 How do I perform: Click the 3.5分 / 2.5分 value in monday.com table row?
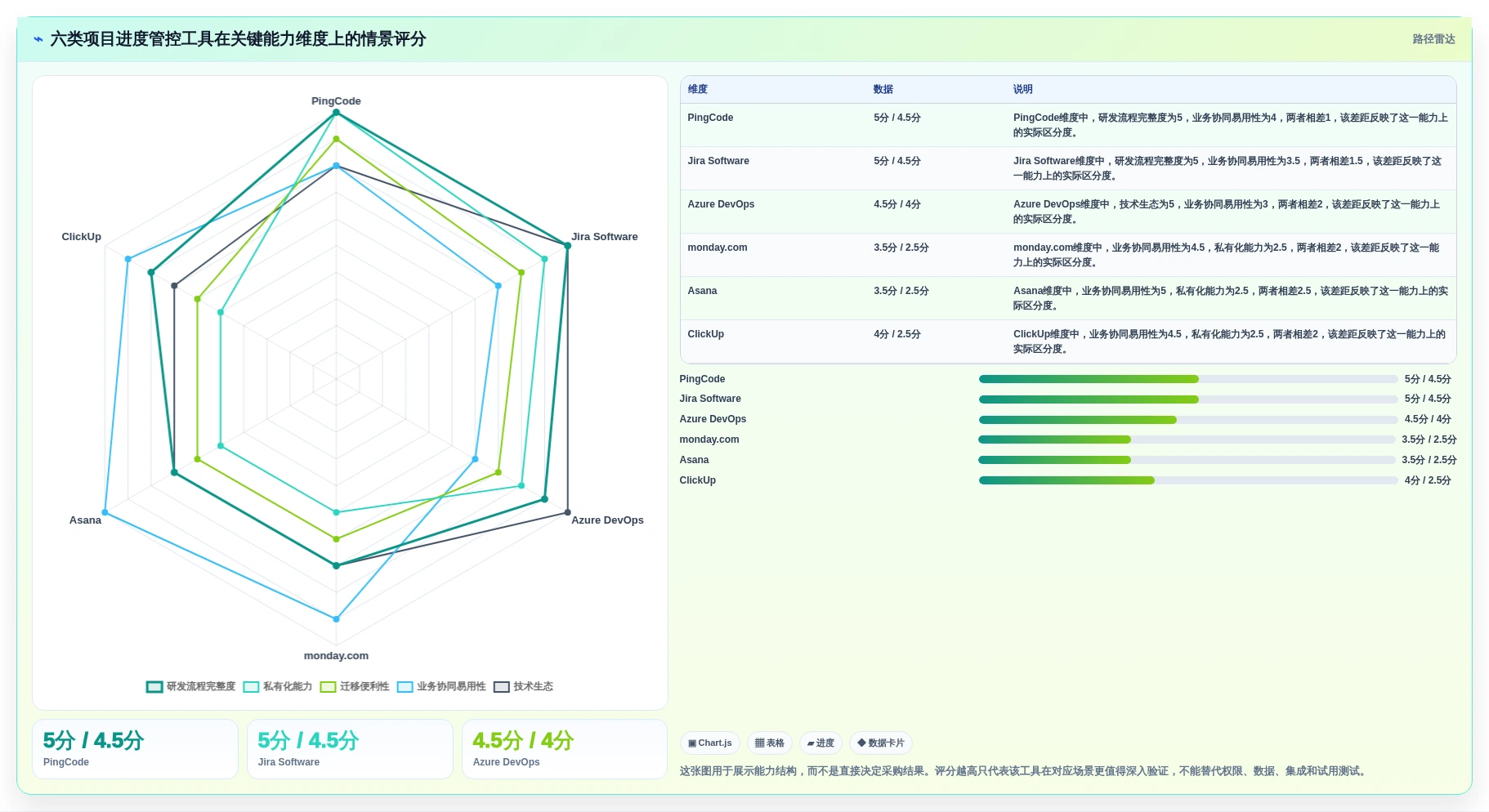pyautogui.click(x=901, y=248)
